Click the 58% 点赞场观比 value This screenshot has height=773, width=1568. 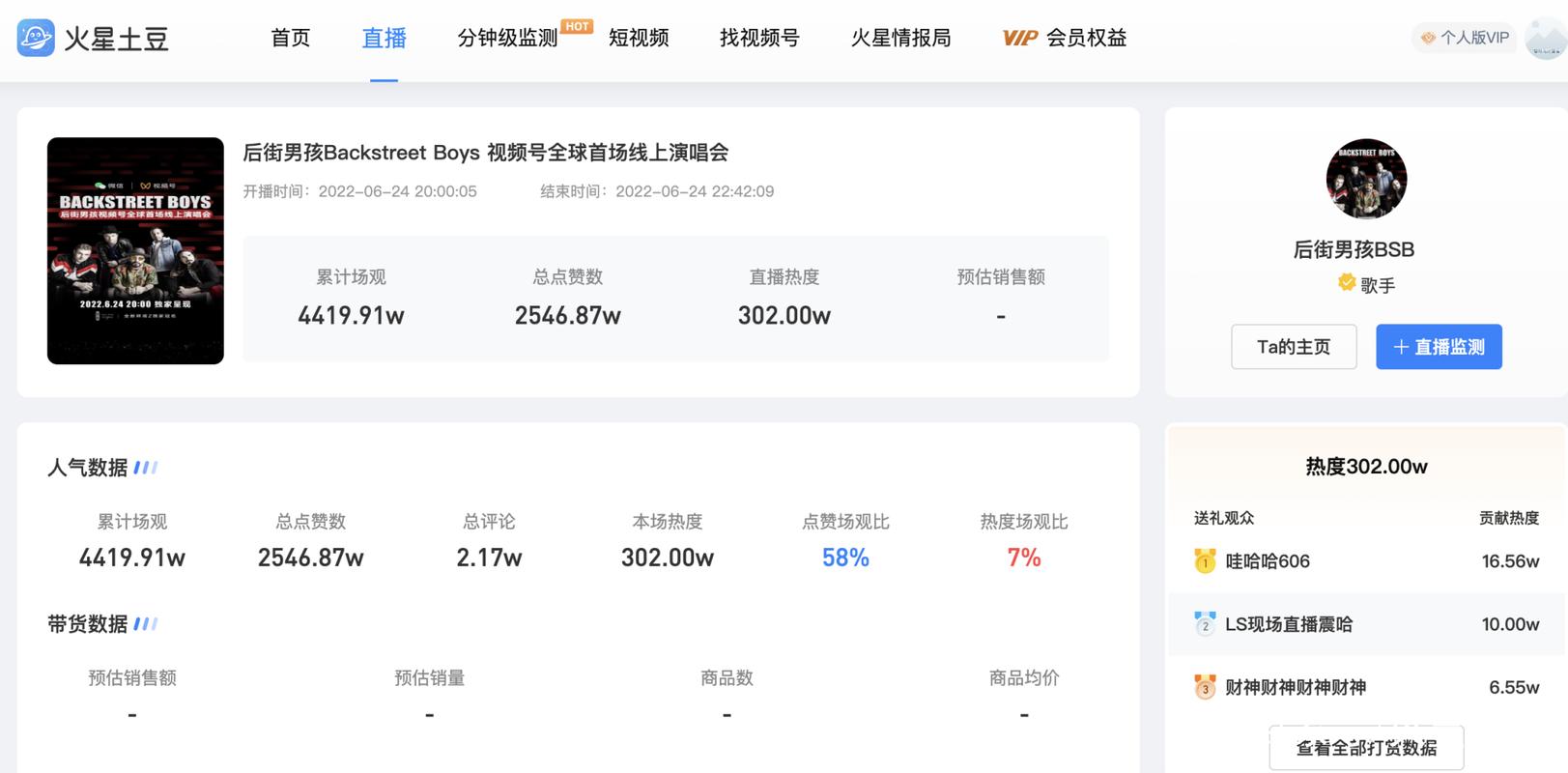point(845,558)
